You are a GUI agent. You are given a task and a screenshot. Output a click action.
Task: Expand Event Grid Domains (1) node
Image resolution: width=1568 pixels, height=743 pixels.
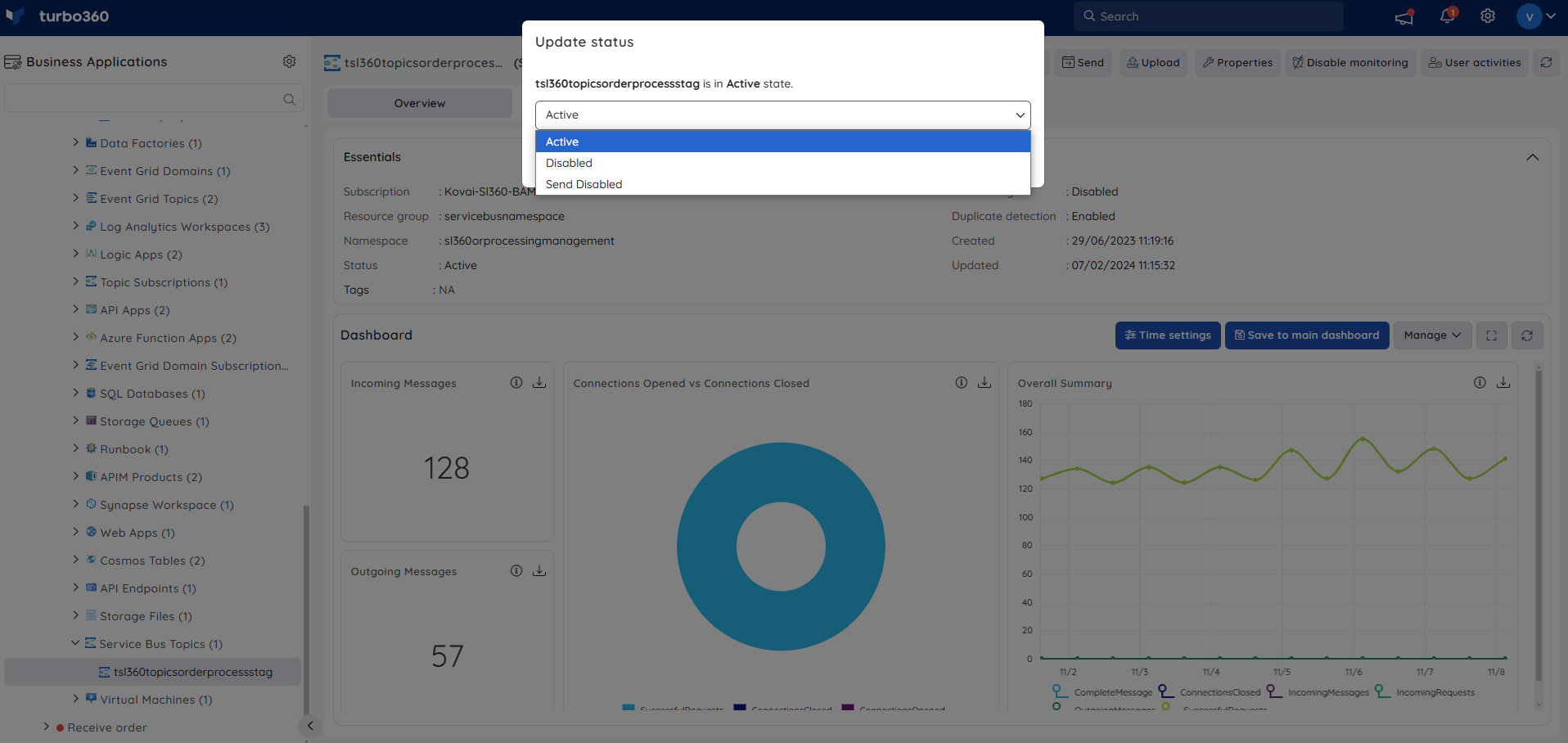point(75,170)
